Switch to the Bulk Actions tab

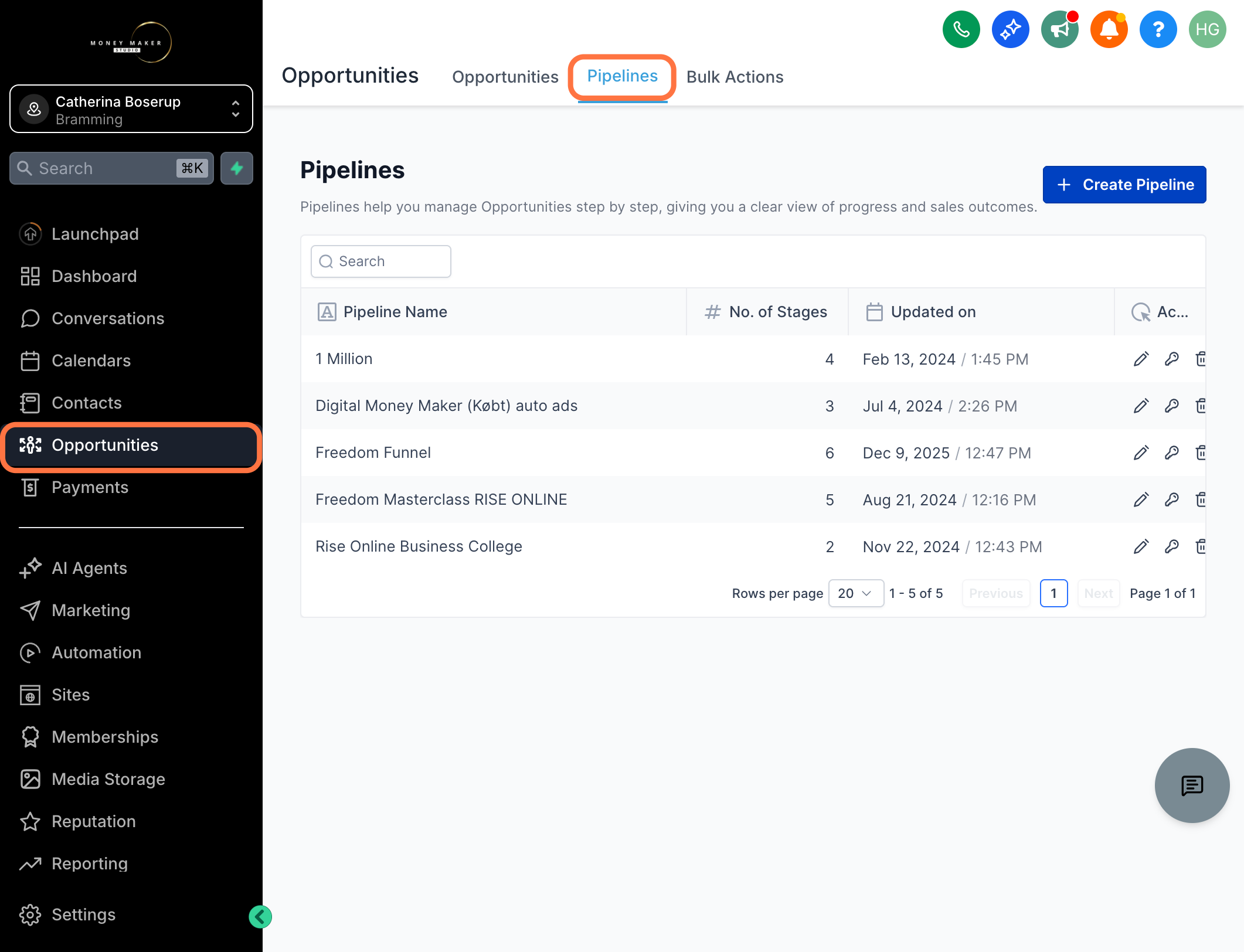point(735,77)
